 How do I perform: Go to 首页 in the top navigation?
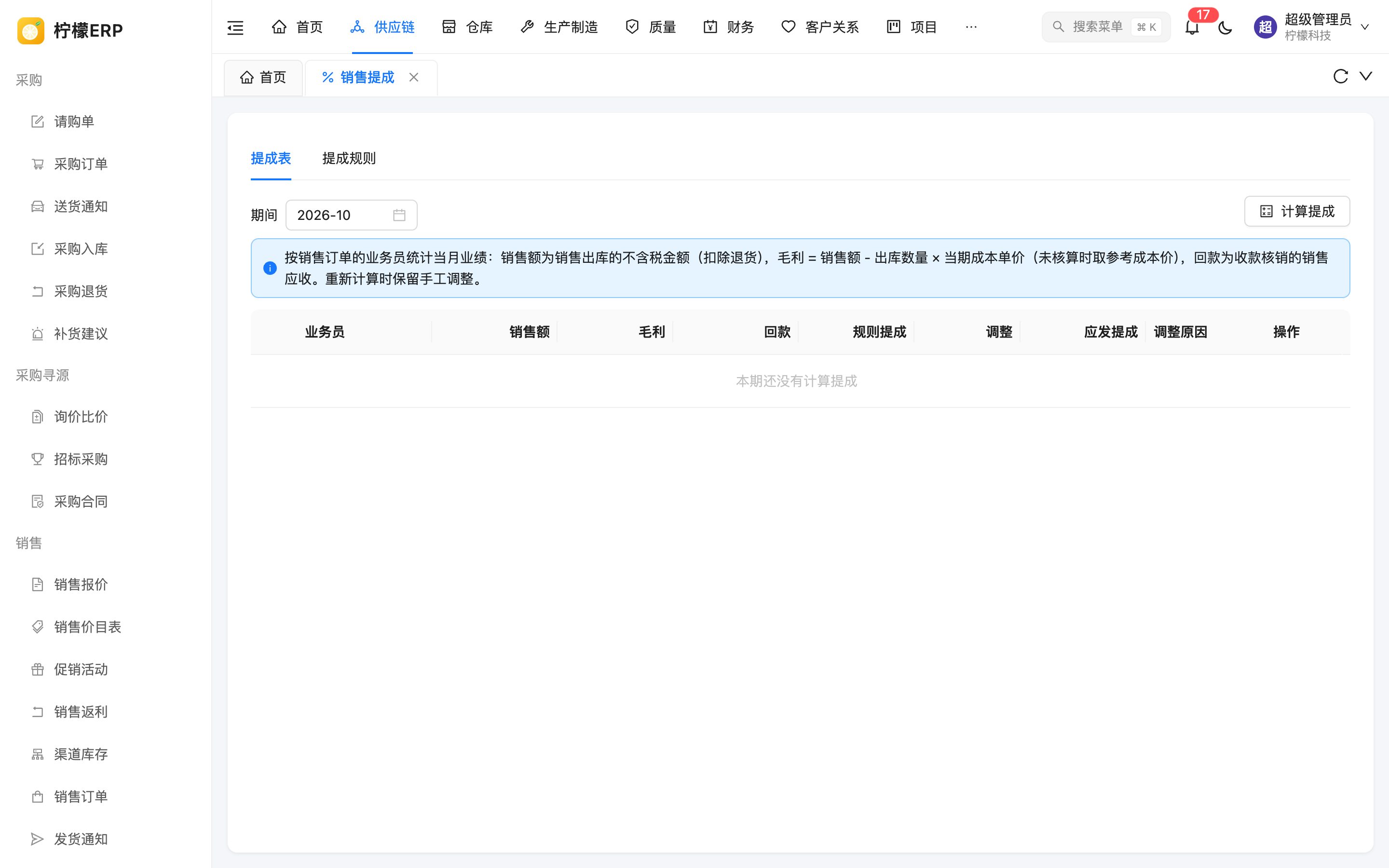pos(297,27)
